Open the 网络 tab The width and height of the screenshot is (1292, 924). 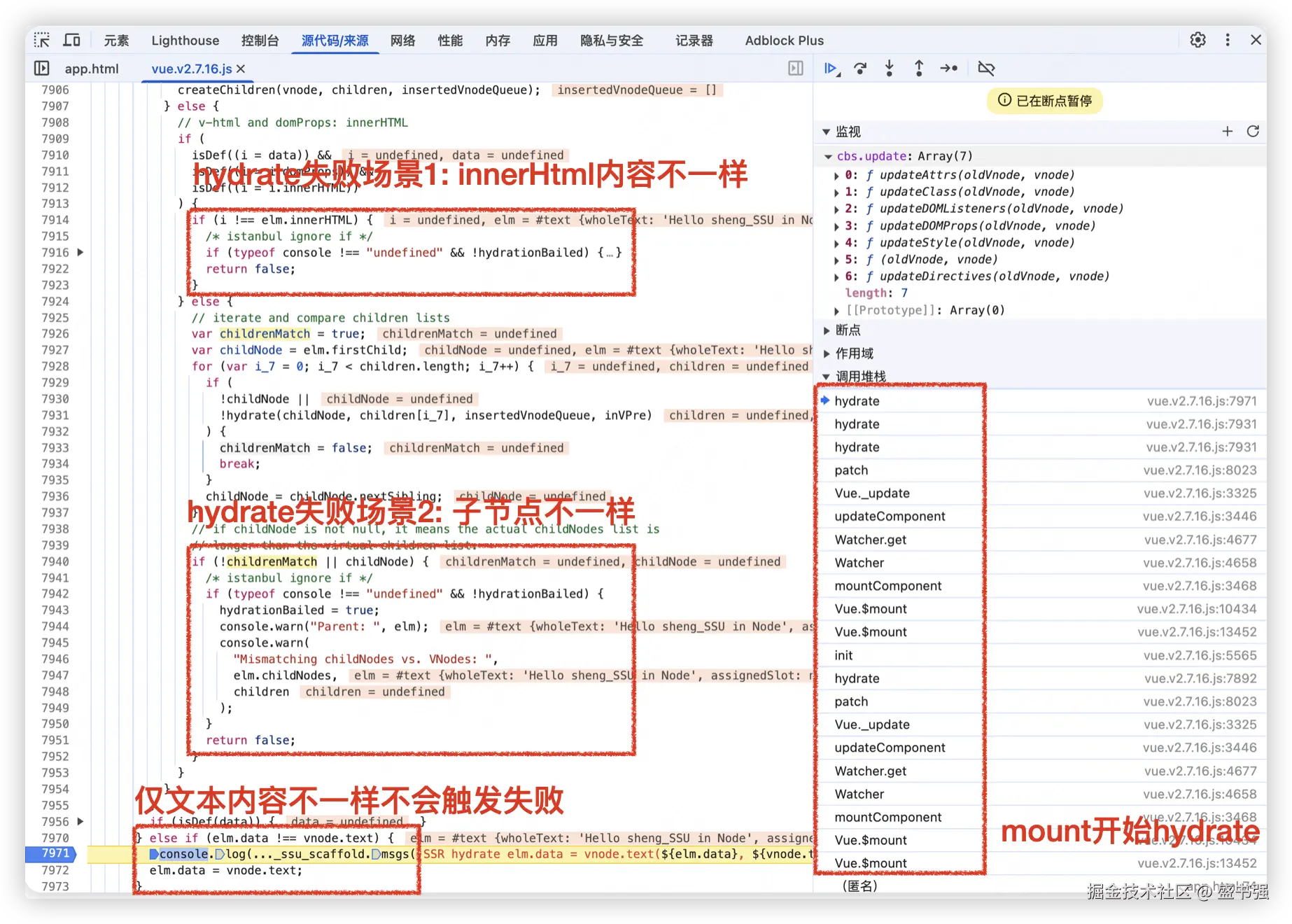coord(402,41)
